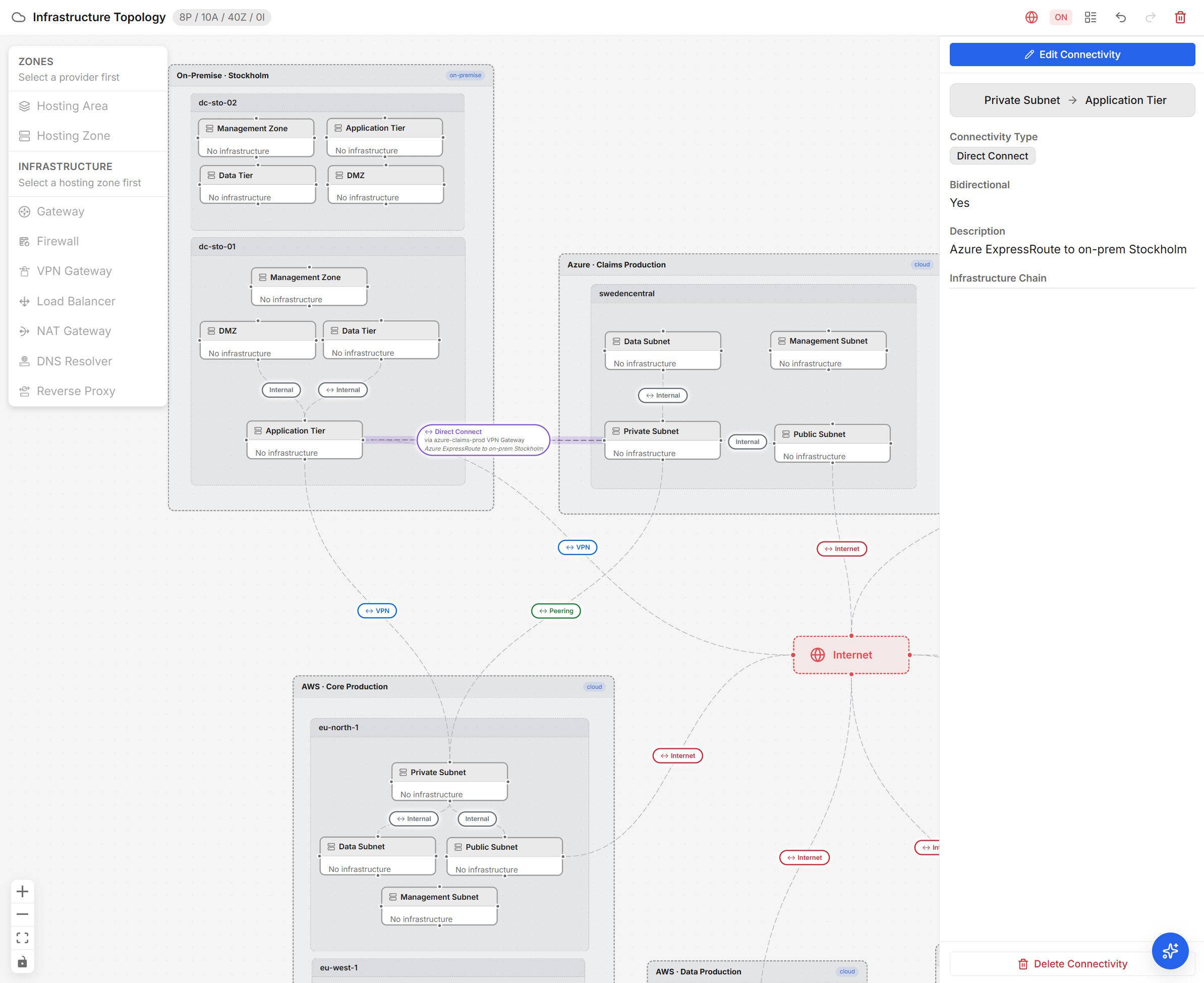Pick the VPN Gateway infrastructure item

pos(88,271)
